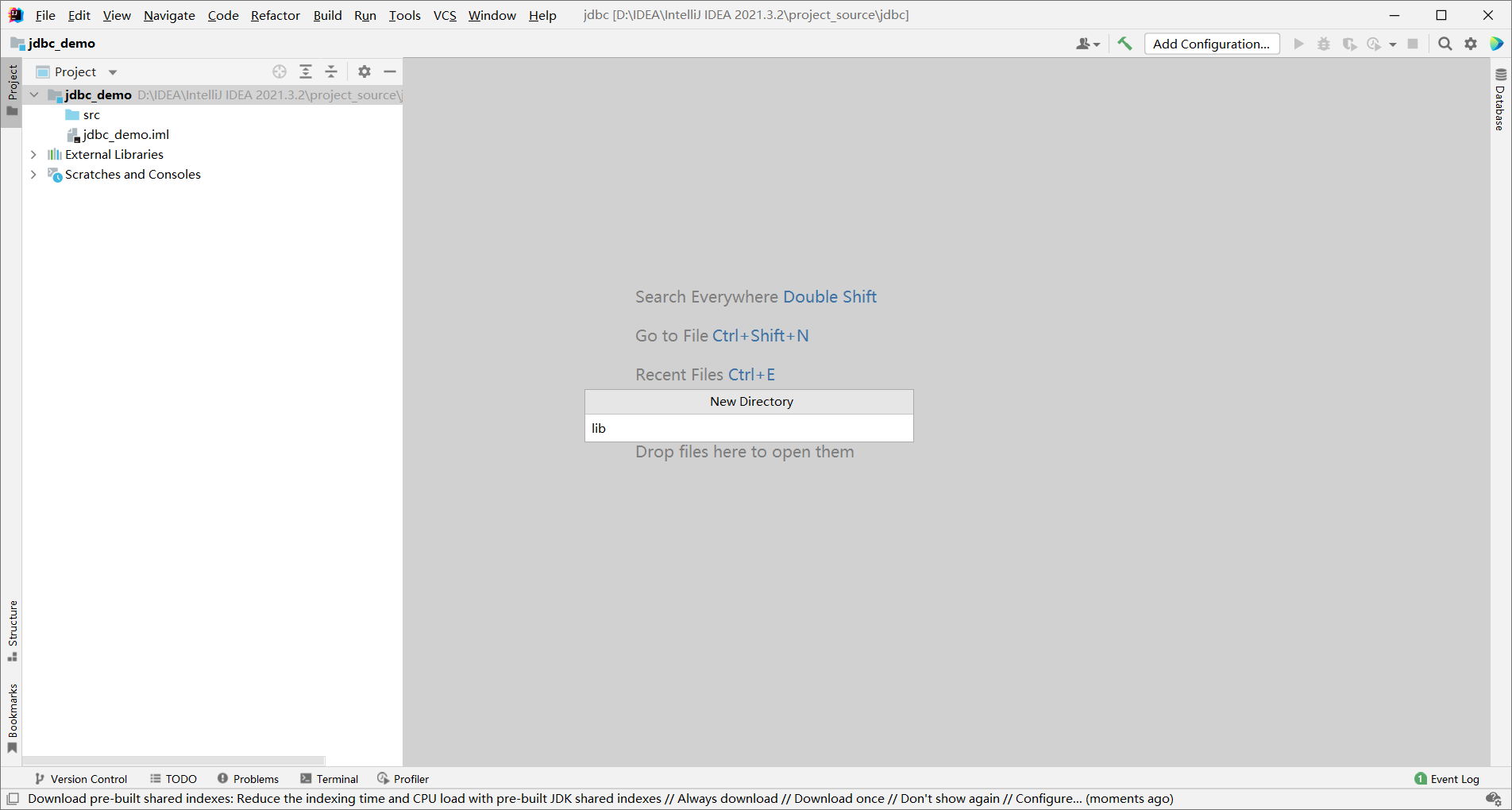Image resolution: width=1512 pixels, height=810 pixels.
Task: Click the Add Configuration button
Action: [1211, 44]
